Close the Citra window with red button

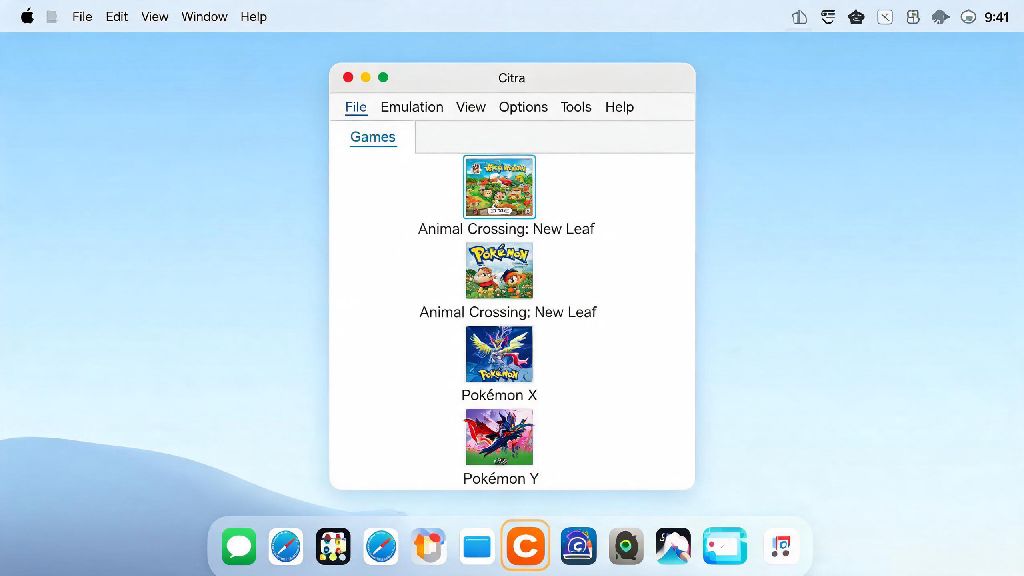(x=348, y=77)
